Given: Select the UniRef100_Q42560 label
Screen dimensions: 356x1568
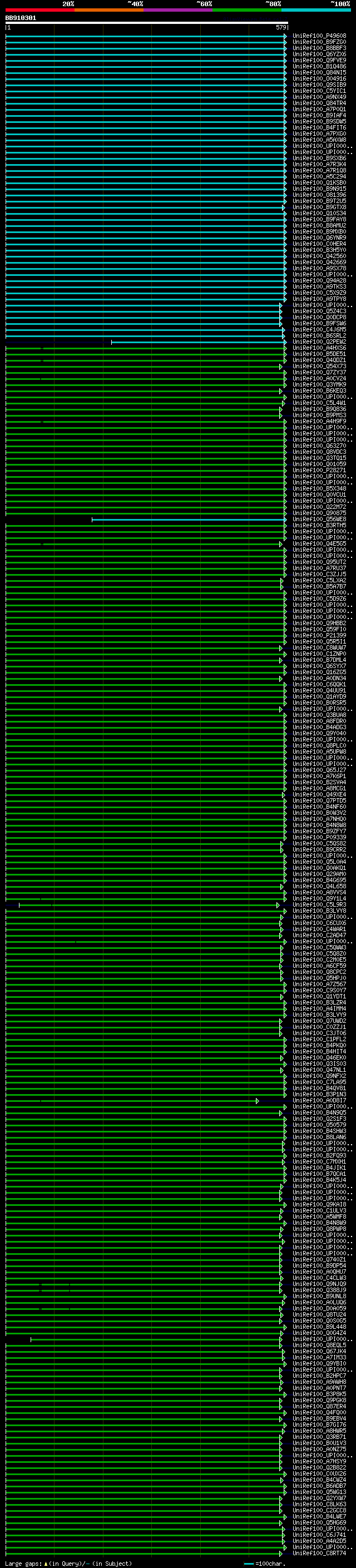Looking at the screenshot, I should click(319, 256).
